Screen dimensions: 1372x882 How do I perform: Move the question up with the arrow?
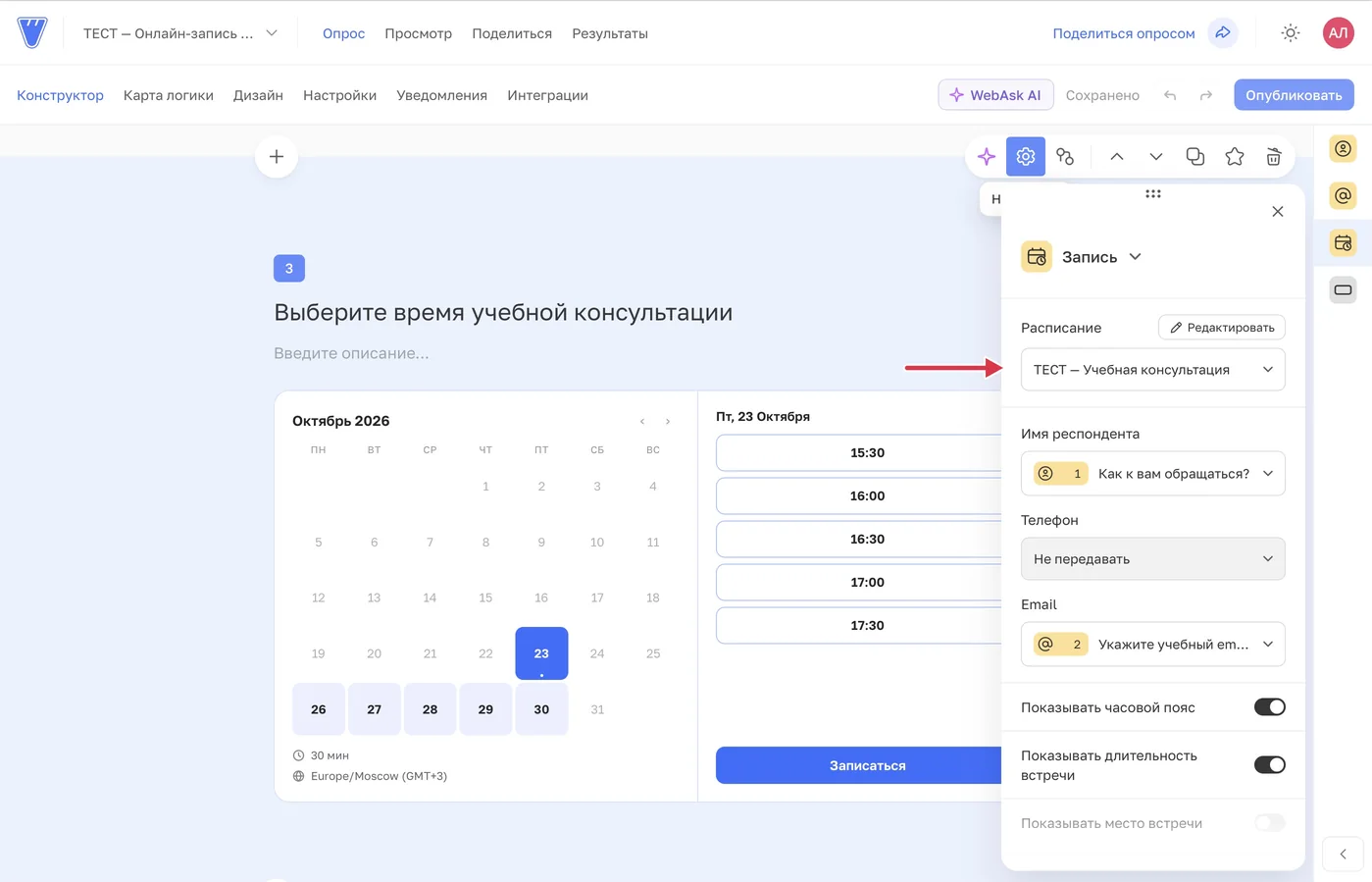1117,156
